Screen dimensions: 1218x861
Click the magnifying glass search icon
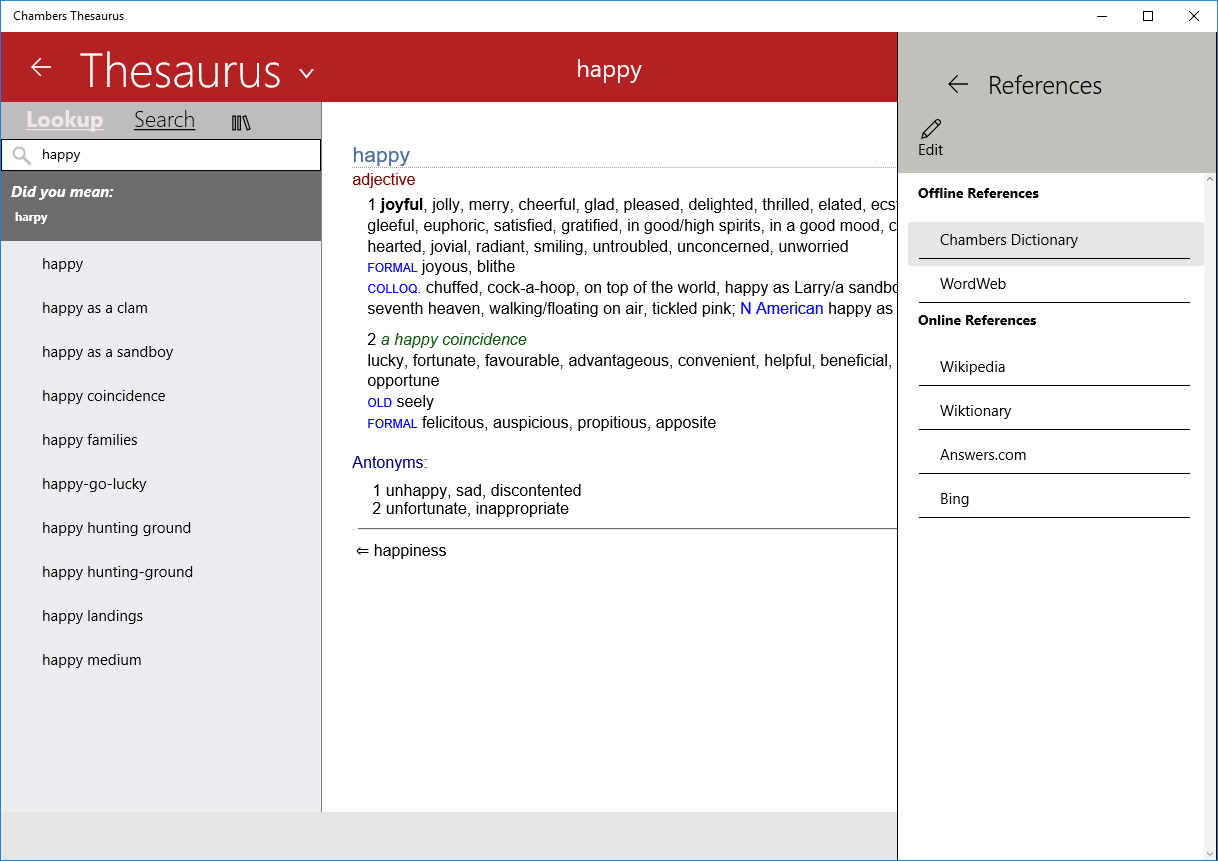point(22,155)
